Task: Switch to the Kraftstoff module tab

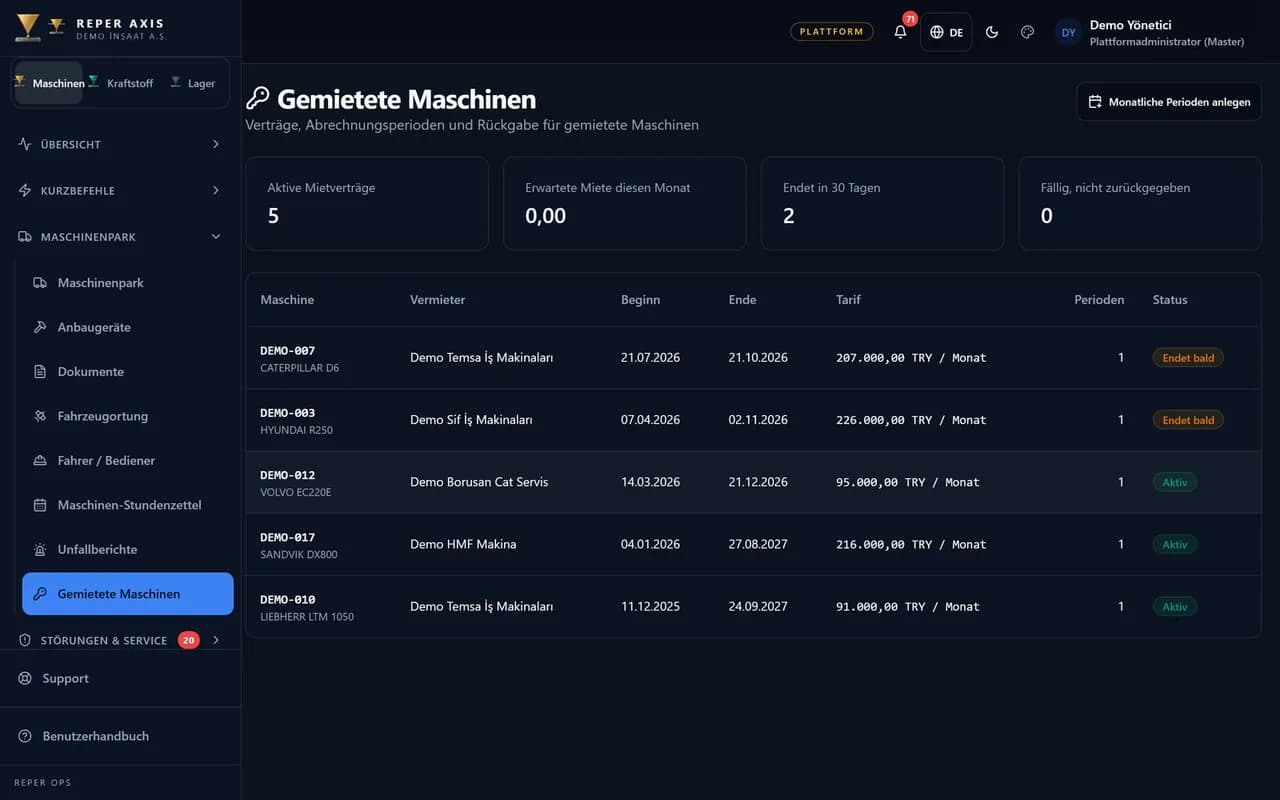Action: click(x=121, y=83)
